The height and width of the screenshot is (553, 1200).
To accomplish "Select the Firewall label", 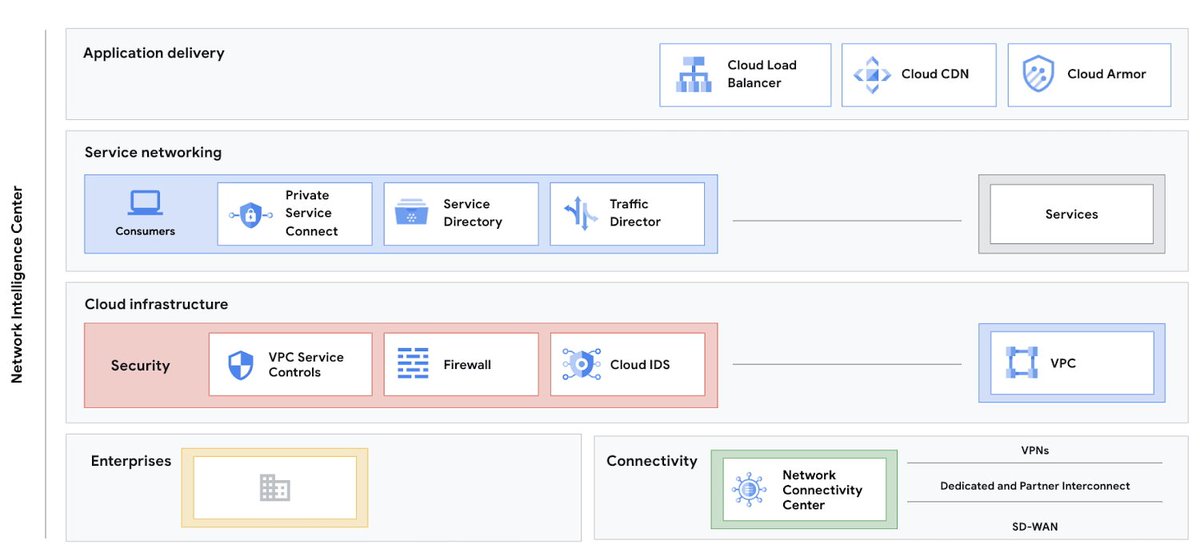I will click(467, 365).
